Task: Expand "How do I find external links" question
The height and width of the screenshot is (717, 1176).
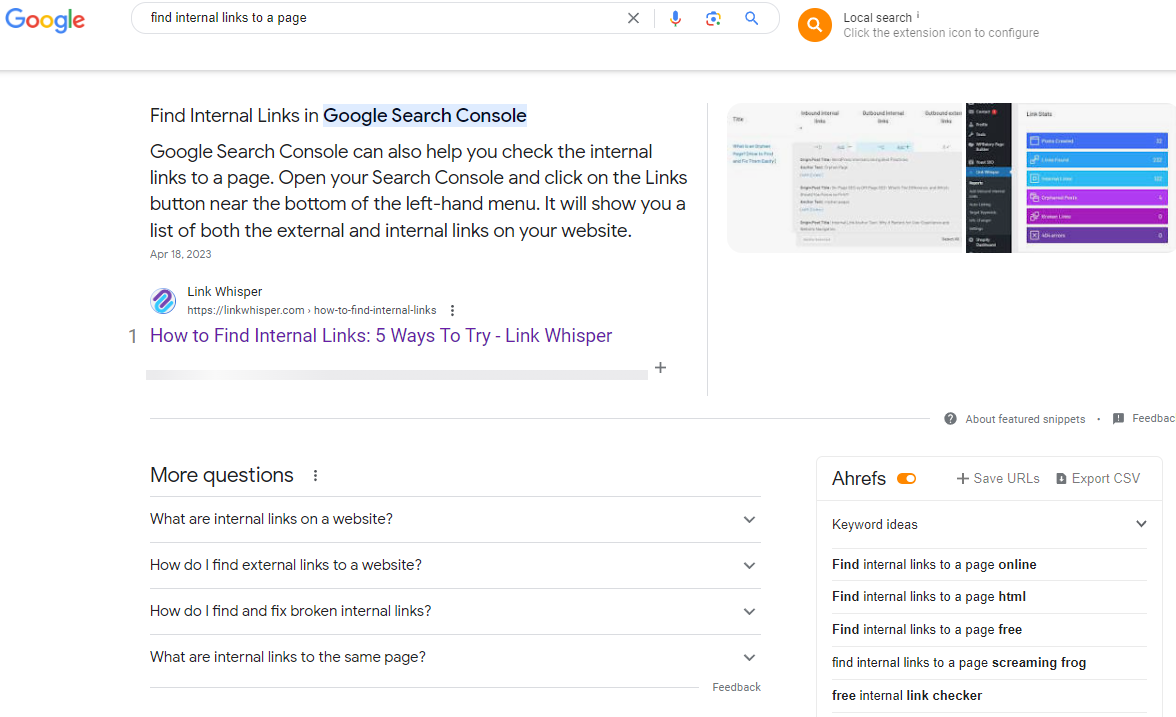Action: coord(749,566)
